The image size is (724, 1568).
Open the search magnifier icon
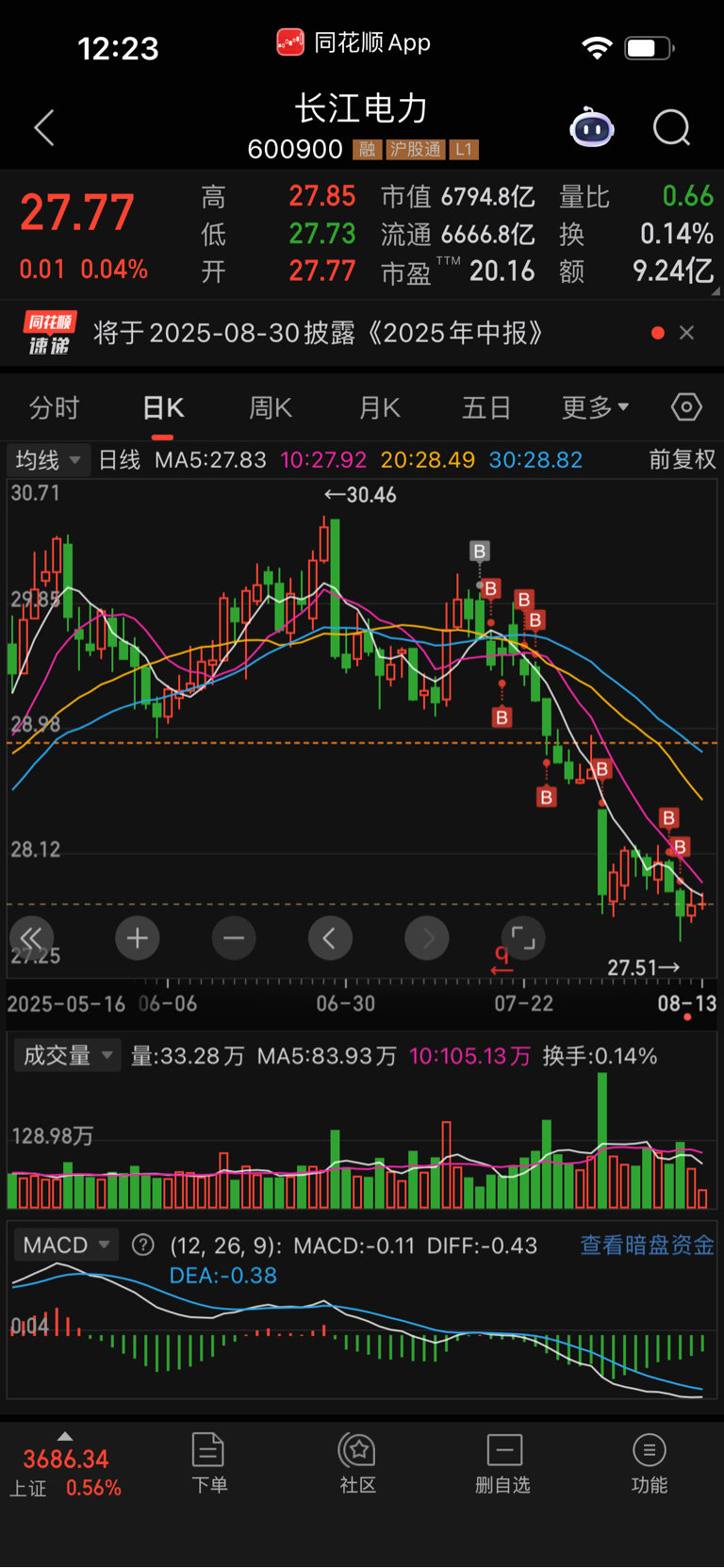coord(672,127)
